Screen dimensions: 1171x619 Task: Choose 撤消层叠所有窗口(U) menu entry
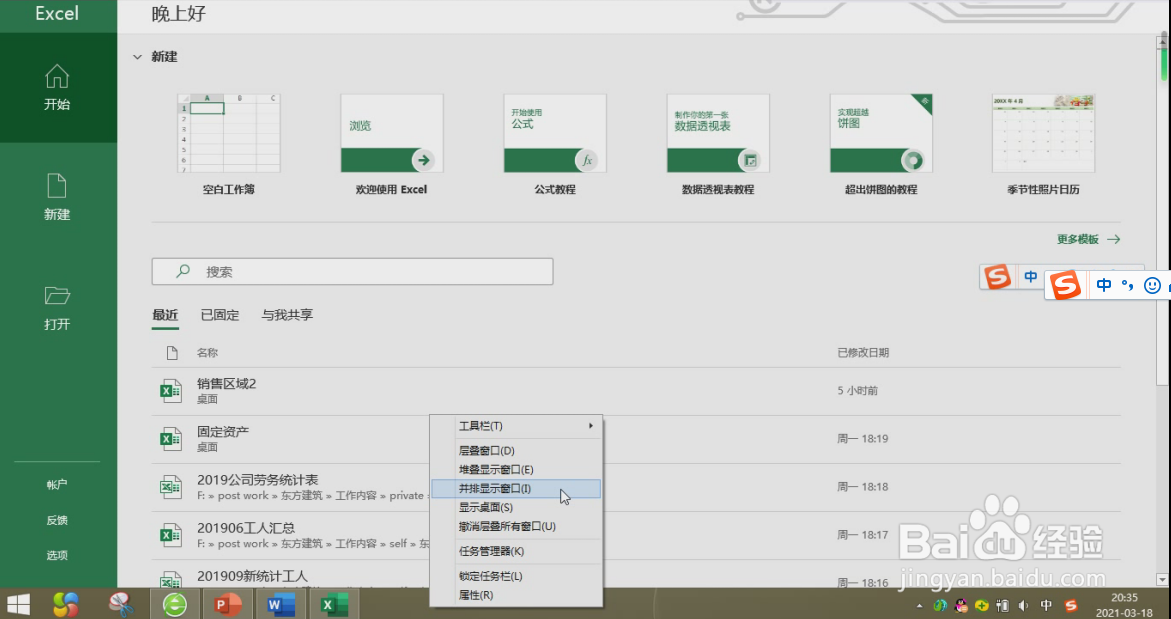click(516, 526)
